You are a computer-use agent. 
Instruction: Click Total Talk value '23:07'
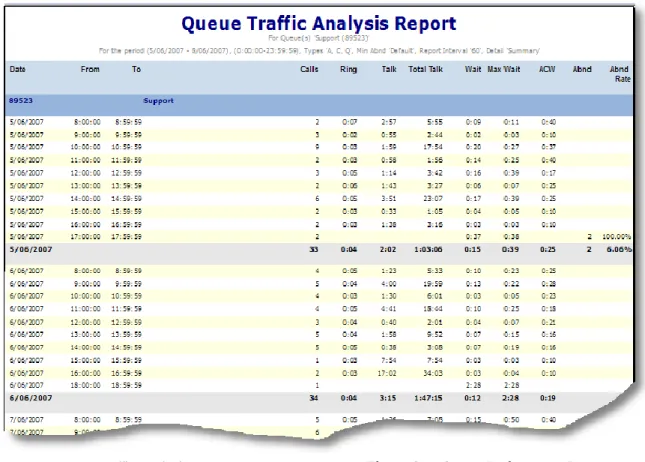[x=433, y=198]
